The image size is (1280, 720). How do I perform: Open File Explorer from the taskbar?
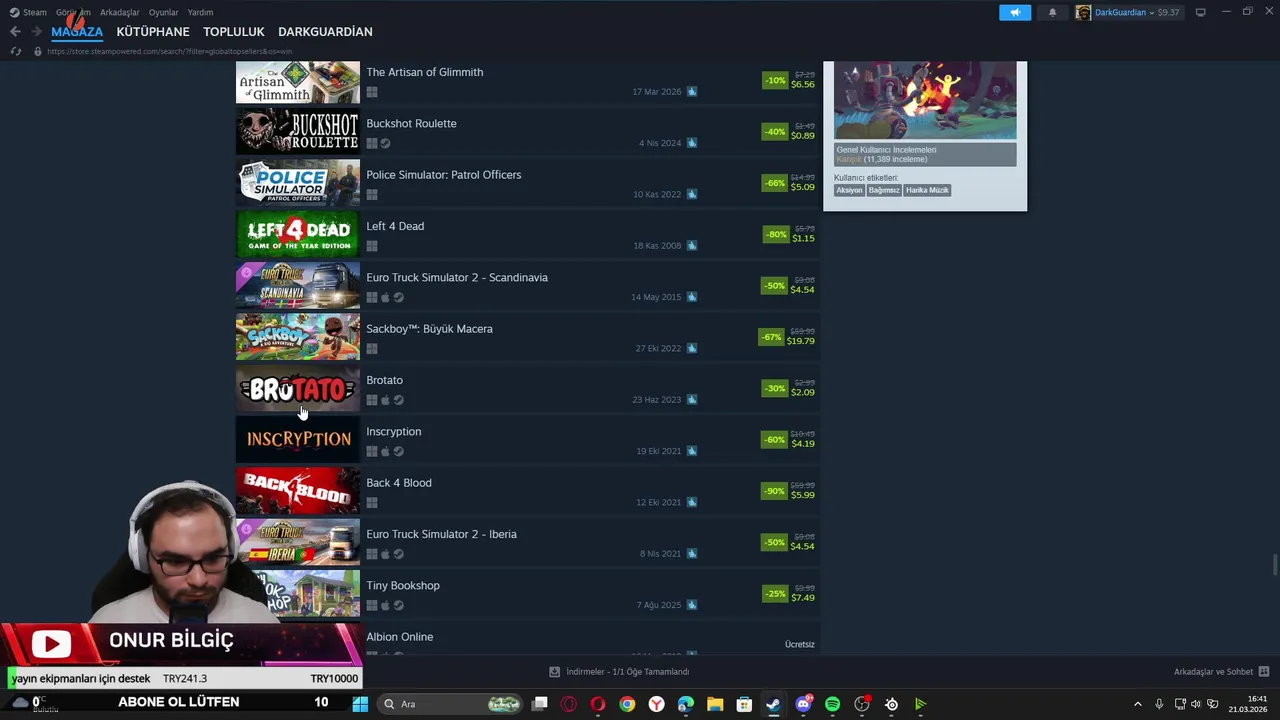click(x=715, y=704)
